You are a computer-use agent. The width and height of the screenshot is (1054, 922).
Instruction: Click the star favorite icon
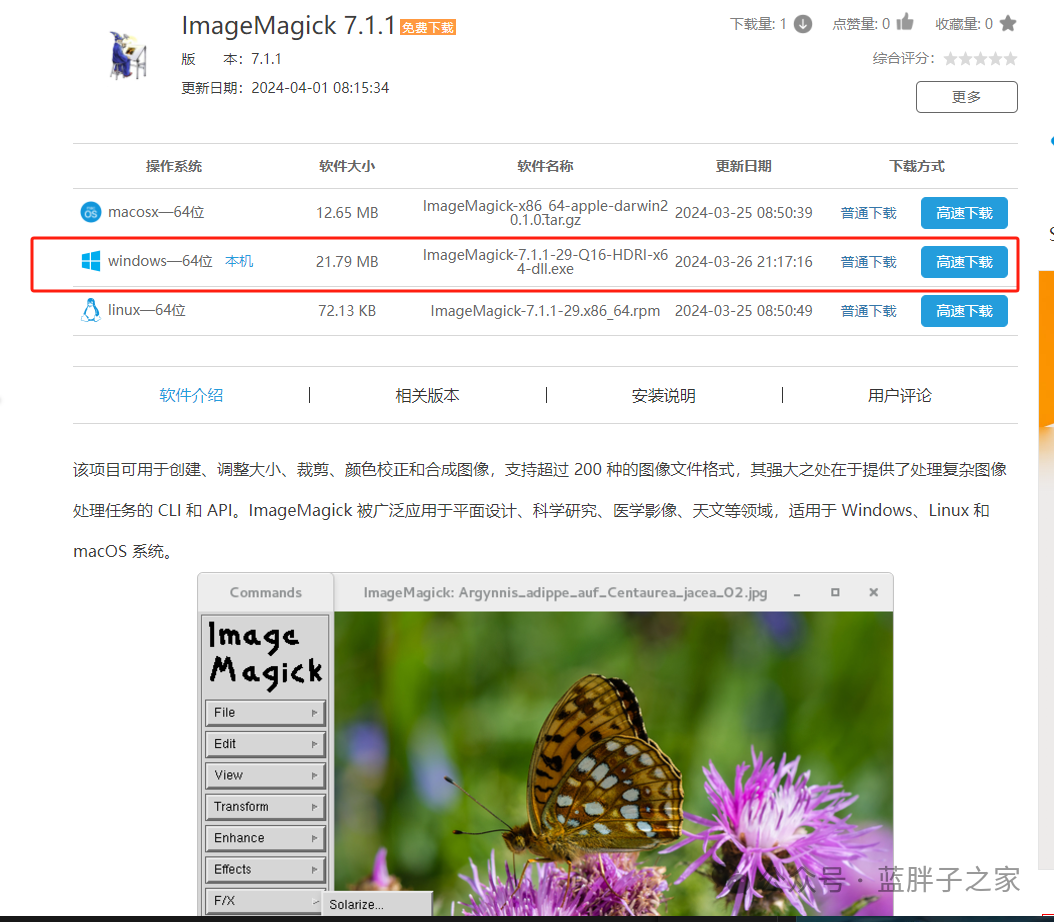(1008, 23)
